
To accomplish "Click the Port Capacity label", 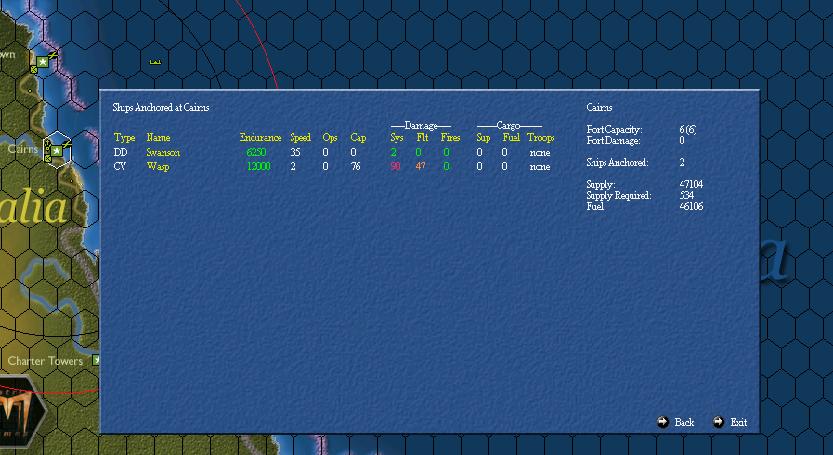I will pyautogui.click(x=614, y=129).
